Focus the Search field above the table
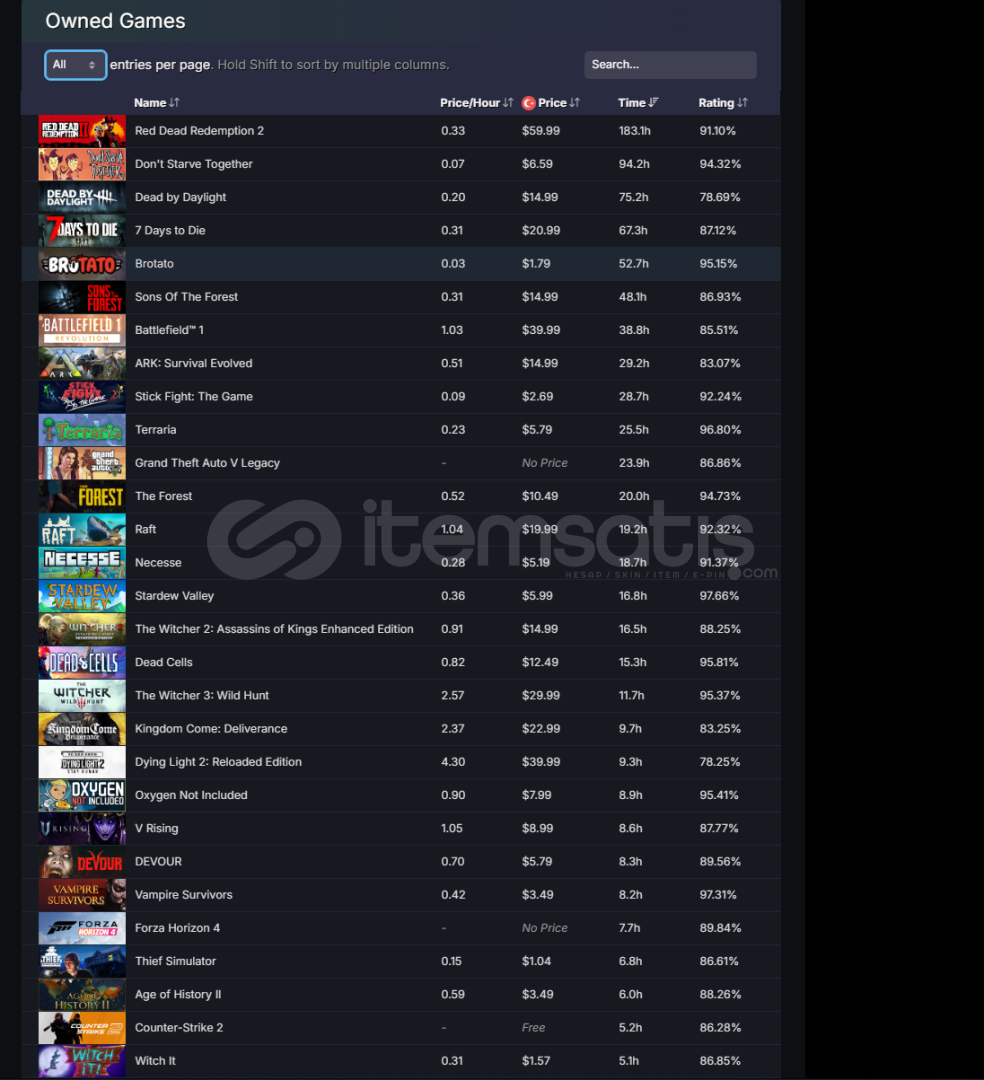 670,65
